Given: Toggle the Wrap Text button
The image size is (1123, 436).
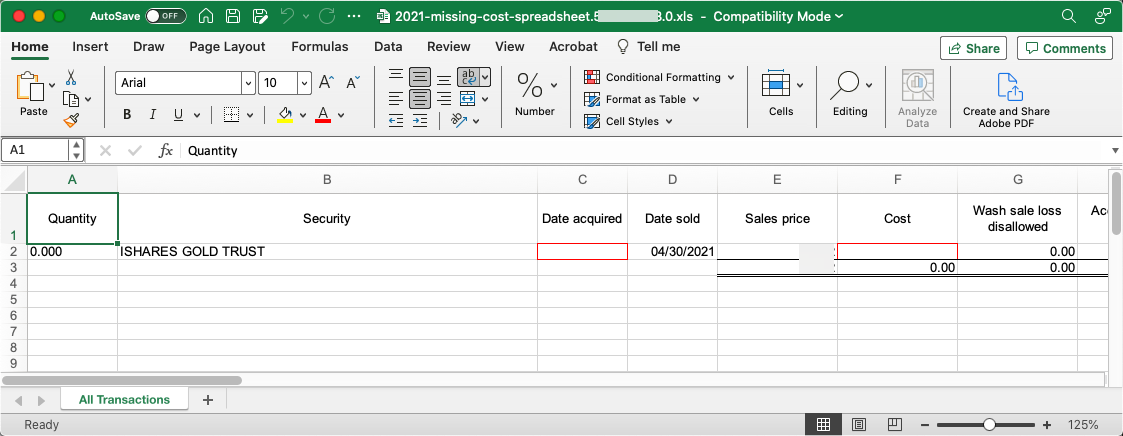Looking at the screenshot, I should 468,77.
